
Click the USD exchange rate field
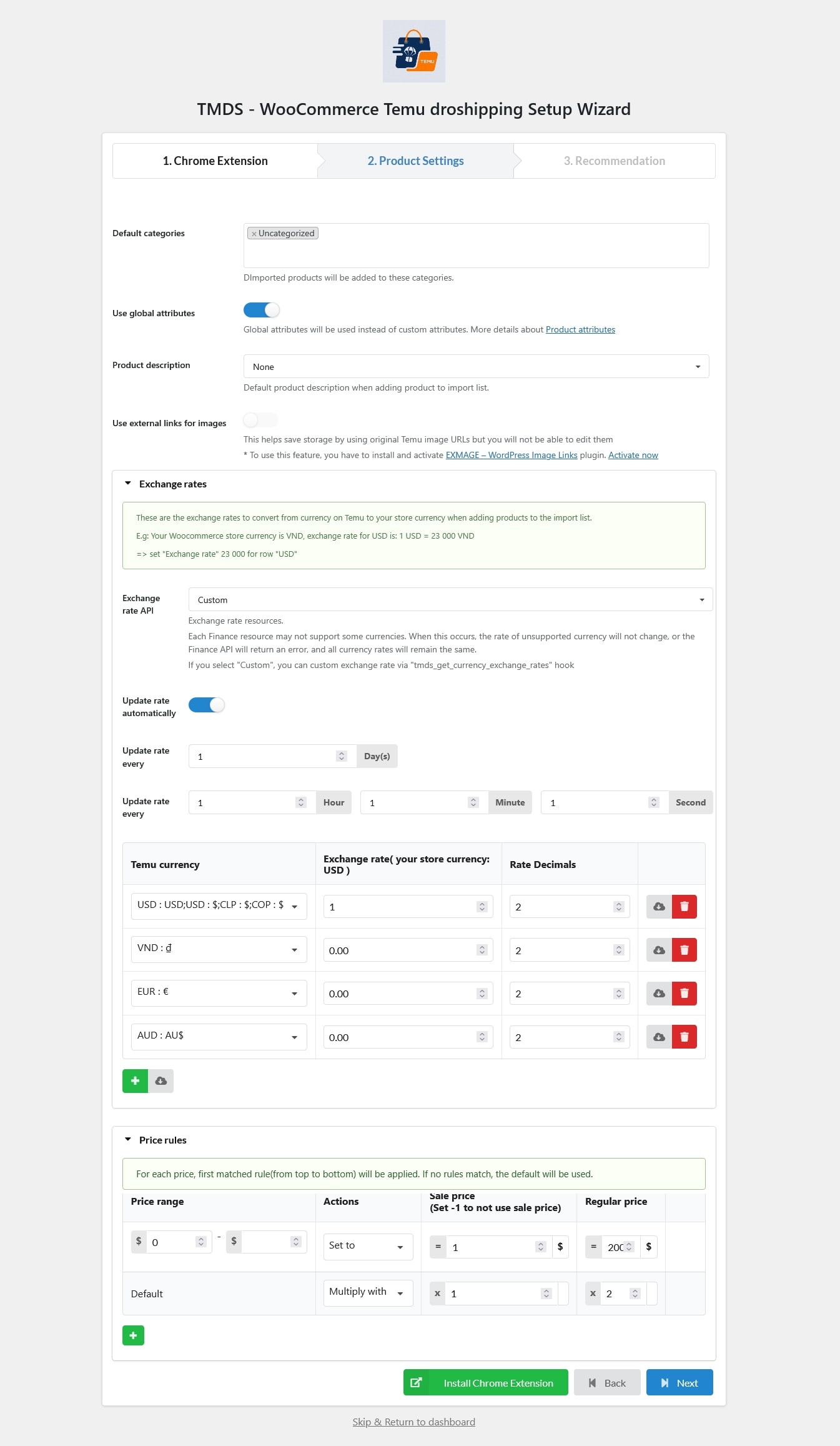(408, 907)
